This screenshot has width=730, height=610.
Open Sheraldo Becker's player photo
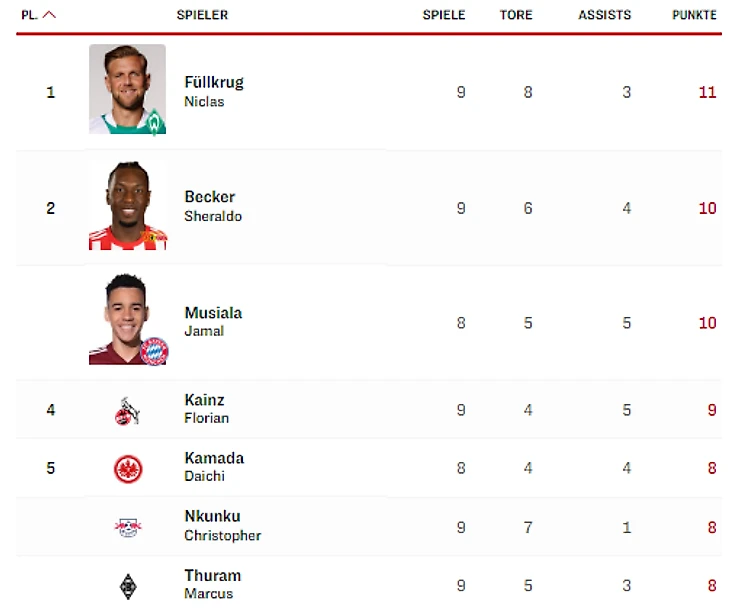point(127,206)
